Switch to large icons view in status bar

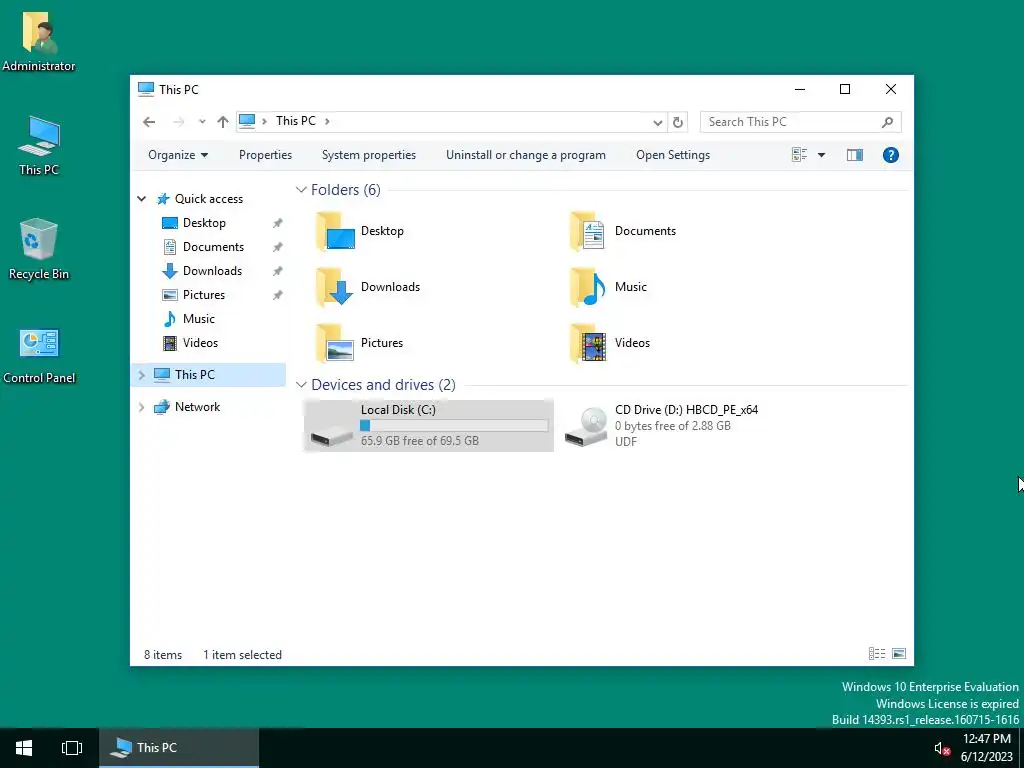[x=899, y=654]
